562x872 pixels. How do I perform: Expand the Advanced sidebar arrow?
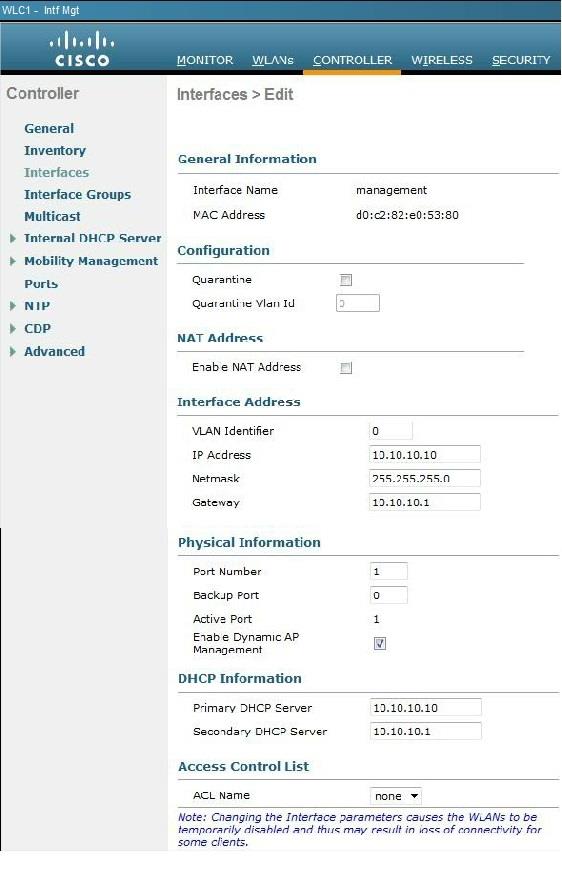[13, 351]
